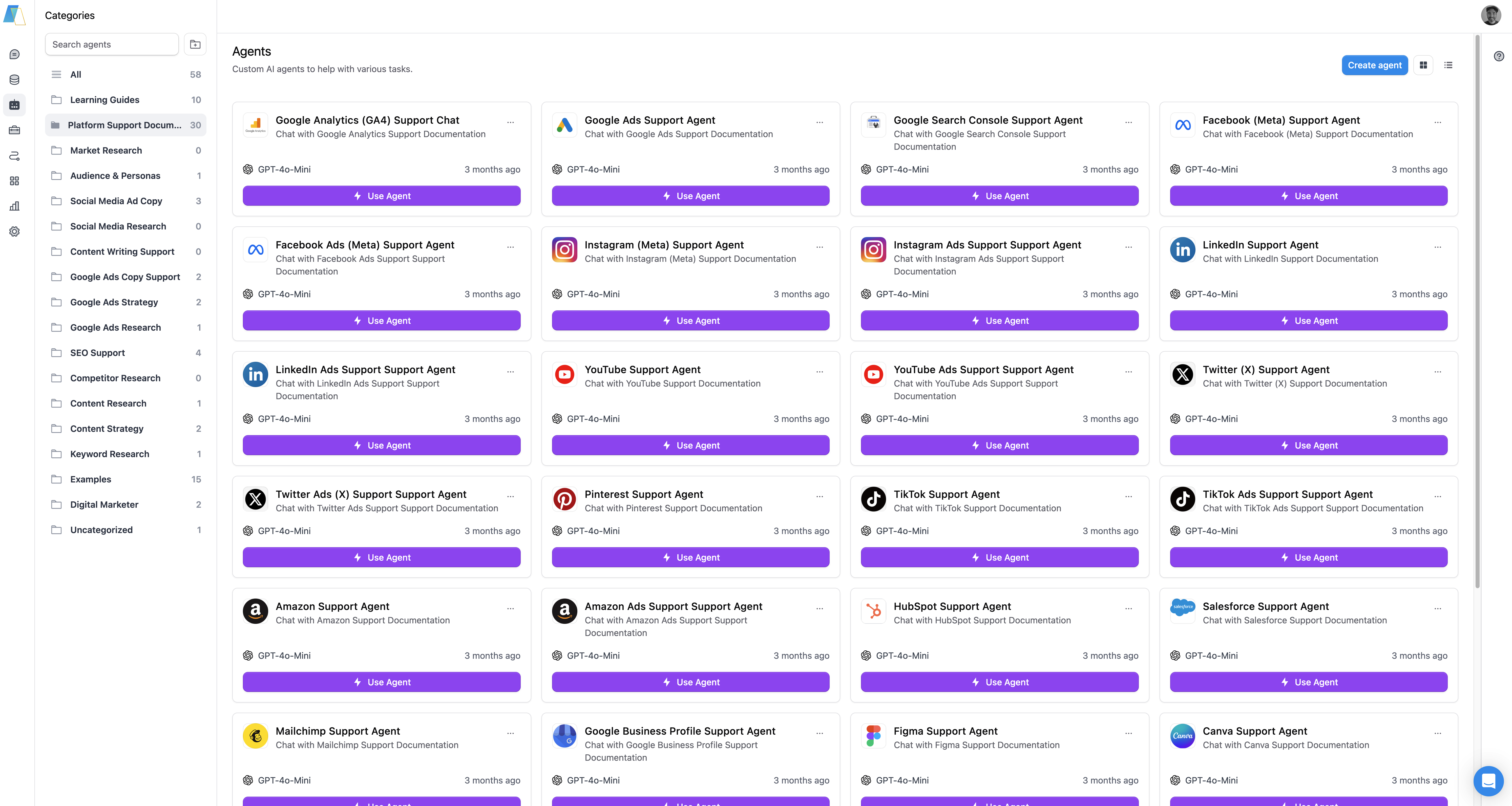Open options menu for Google Ads Support Agent
The image size is (1512, 806).
coord(820,122)
